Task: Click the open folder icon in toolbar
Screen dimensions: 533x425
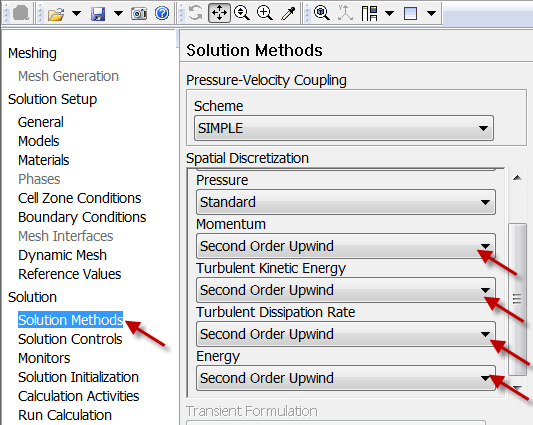Action: 56,14
